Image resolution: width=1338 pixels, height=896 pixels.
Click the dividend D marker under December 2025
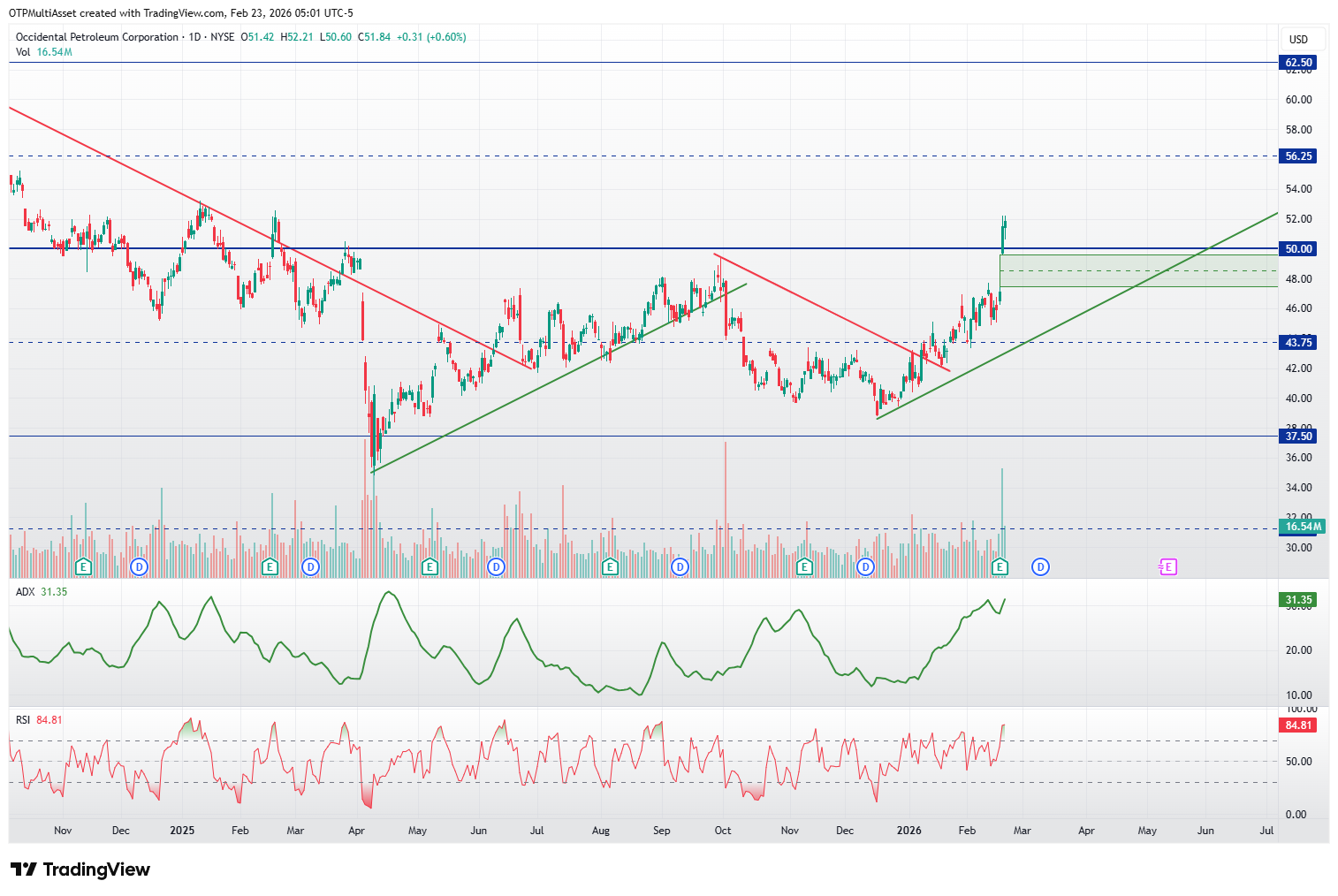coord(865,566)
